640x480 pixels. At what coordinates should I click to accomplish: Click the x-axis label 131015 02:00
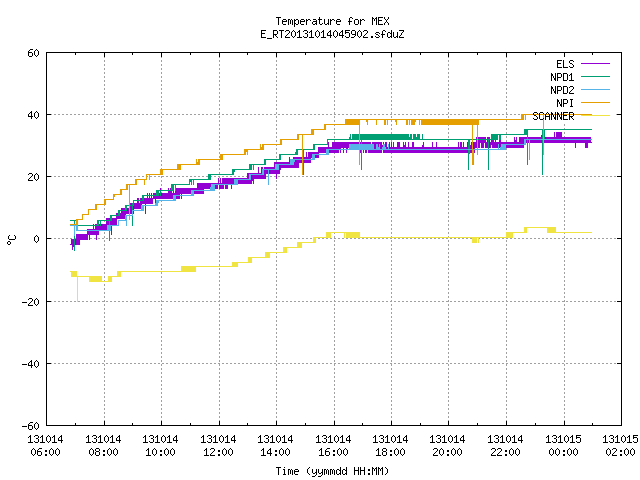pos(620,446)
